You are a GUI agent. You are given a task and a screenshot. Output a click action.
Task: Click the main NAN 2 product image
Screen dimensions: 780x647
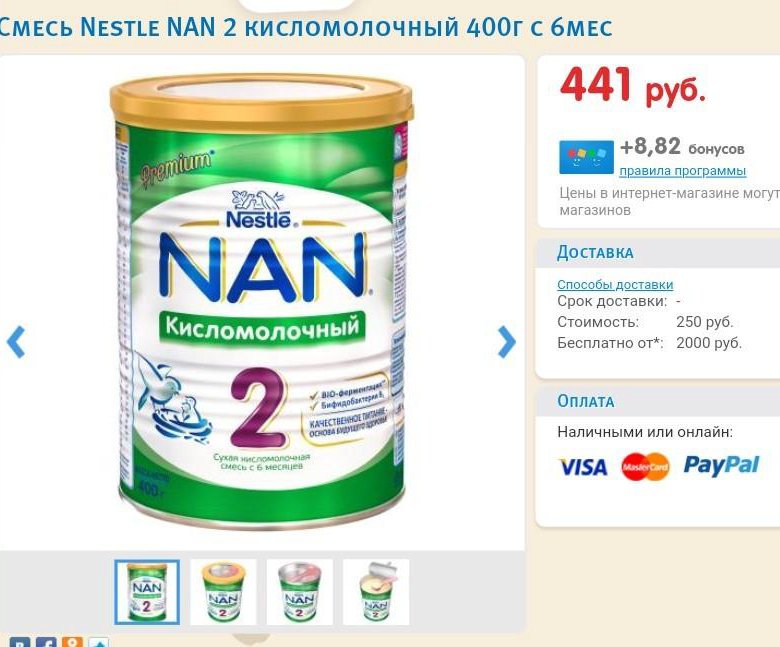click(261, 301)
